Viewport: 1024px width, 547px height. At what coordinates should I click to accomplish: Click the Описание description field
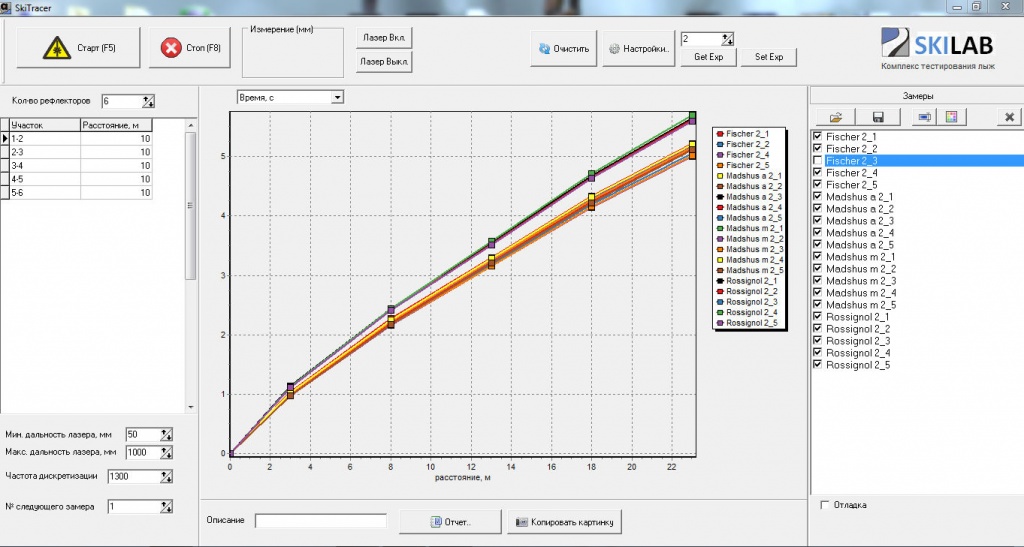click(321, 521)
